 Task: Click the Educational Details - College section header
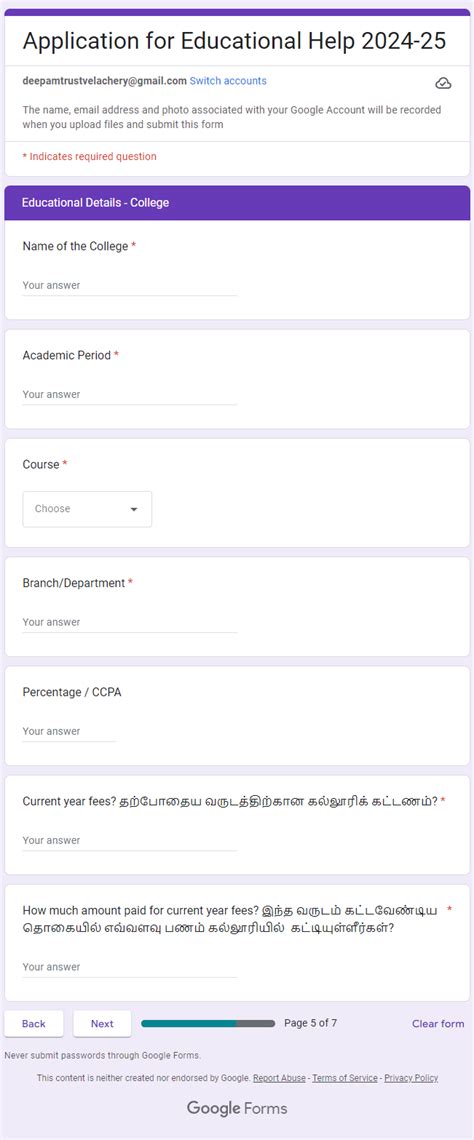(237, 203)
